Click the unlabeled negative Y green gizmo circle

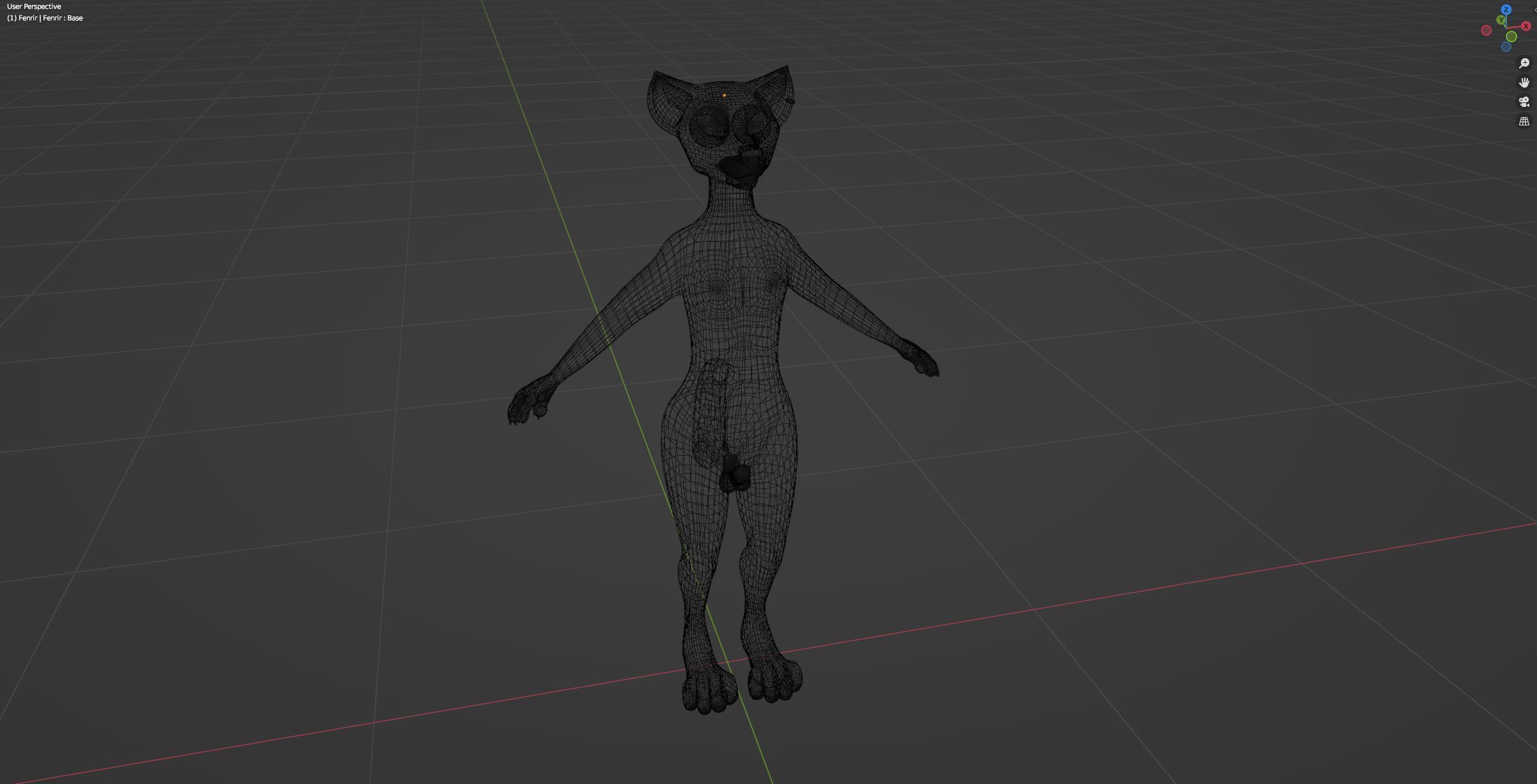1511,36
